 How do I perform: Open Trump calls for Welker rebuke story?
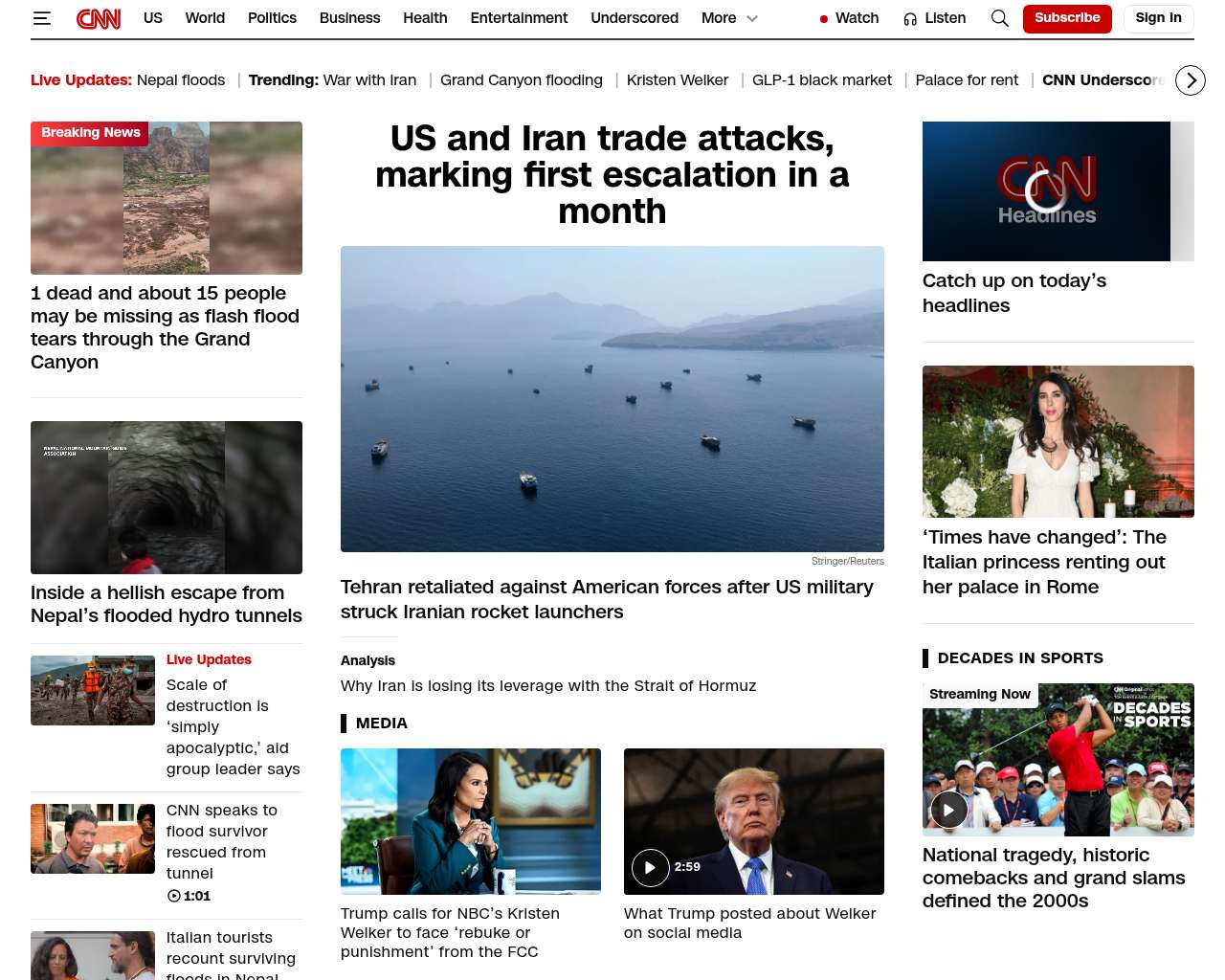[450, 932]
